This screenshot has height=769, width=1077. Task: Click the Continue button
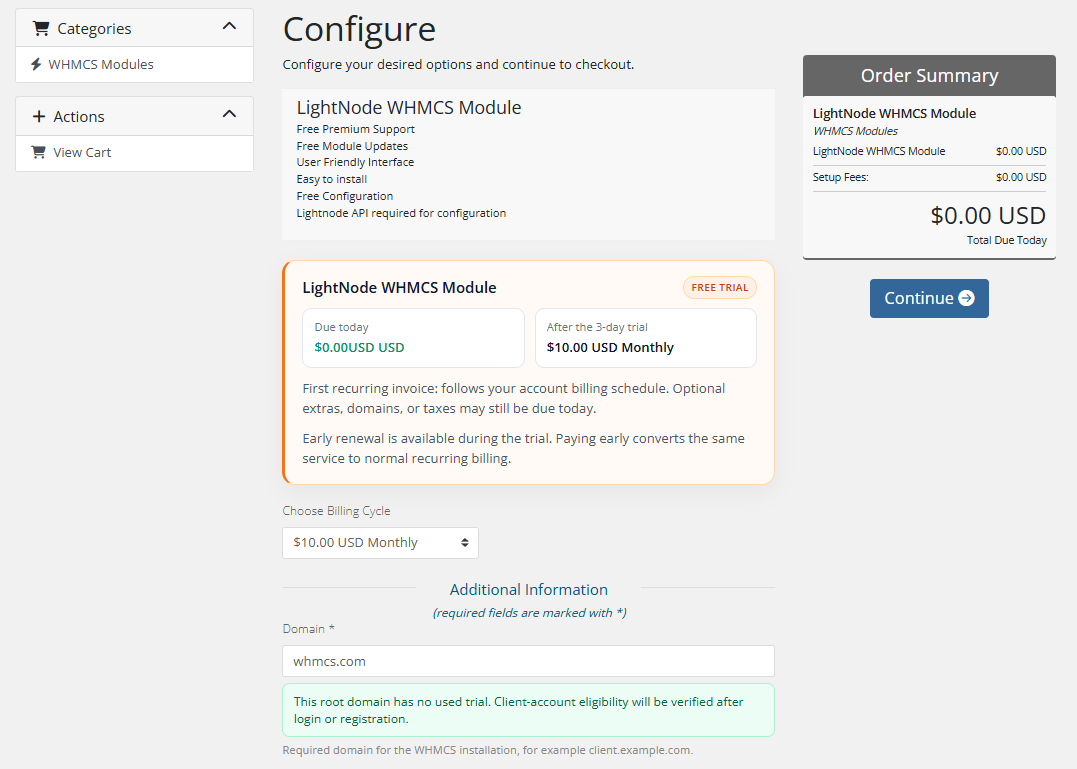929,298
